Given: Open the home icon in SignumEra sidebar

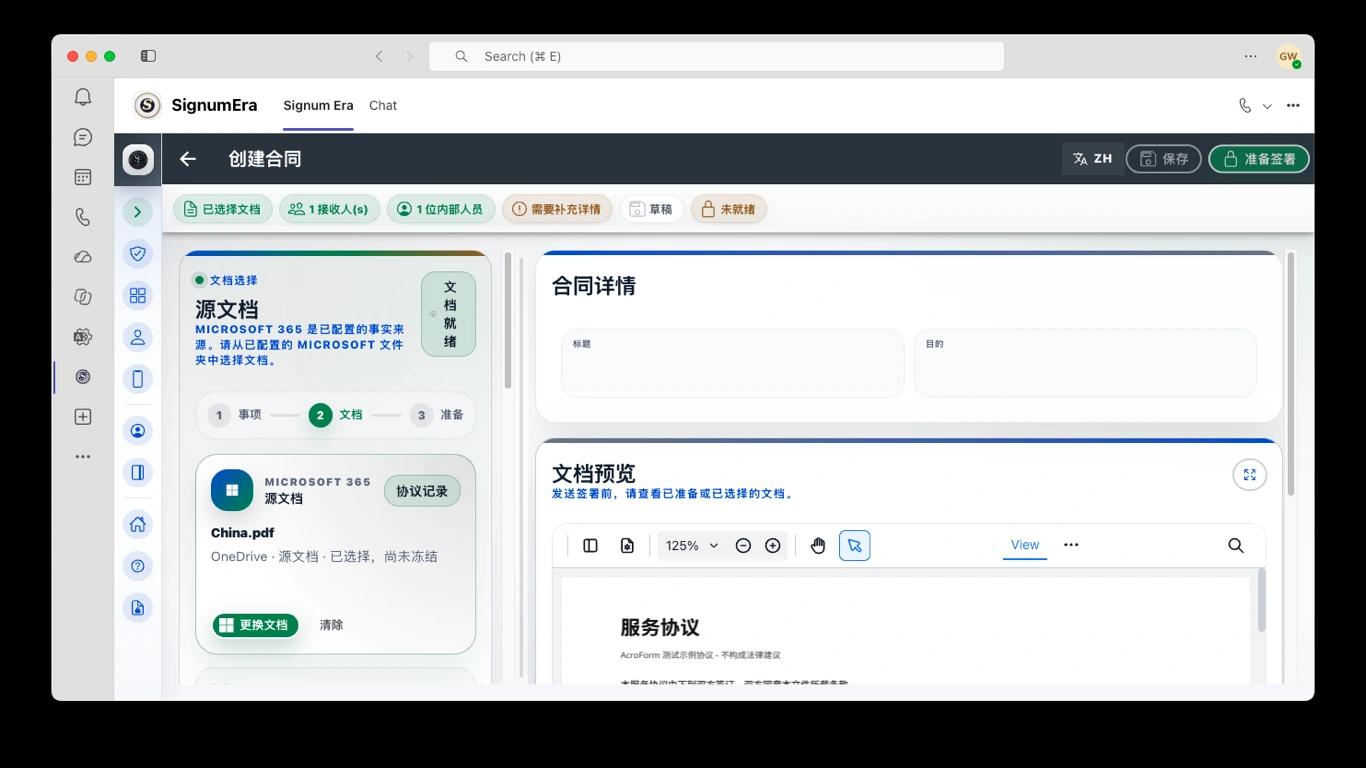Looking at the screenshot, I should [x=138, y=524].
